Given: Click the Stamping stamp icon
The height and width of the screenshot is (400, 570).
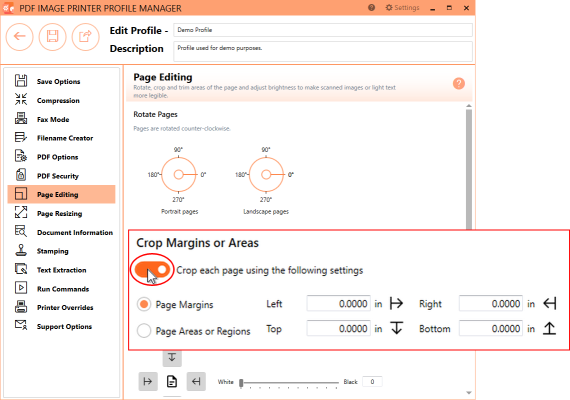Looking at the screenshot, I should click(21, 250).
